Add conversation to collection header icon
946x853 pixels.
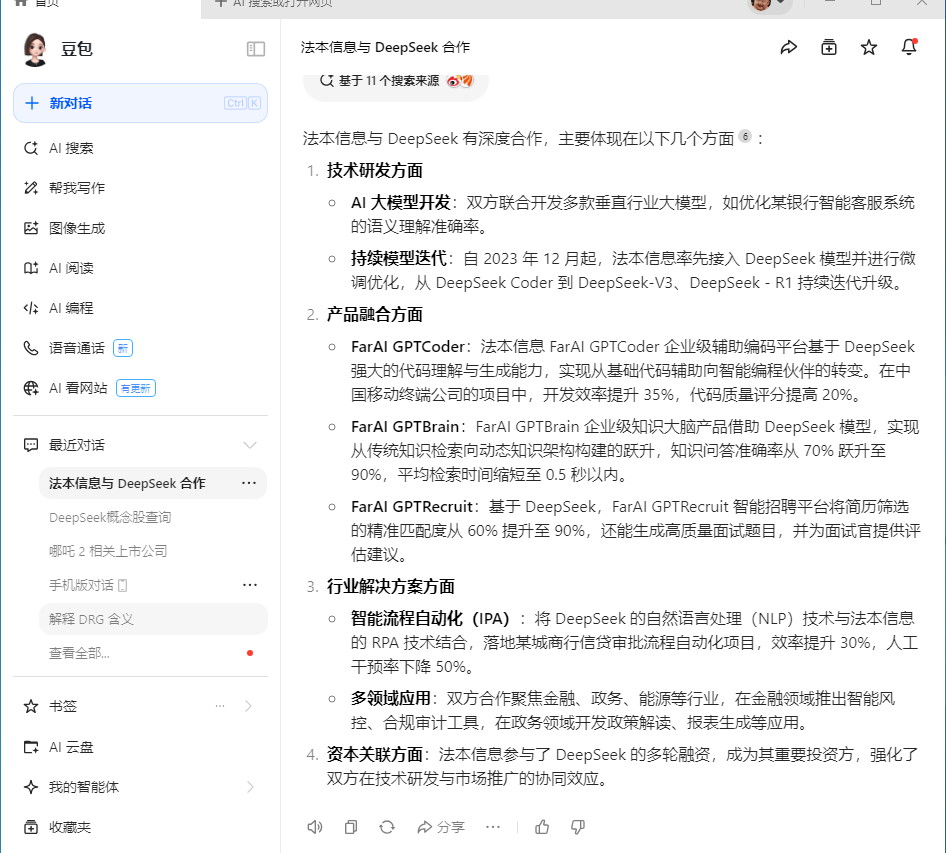point(829,47)
